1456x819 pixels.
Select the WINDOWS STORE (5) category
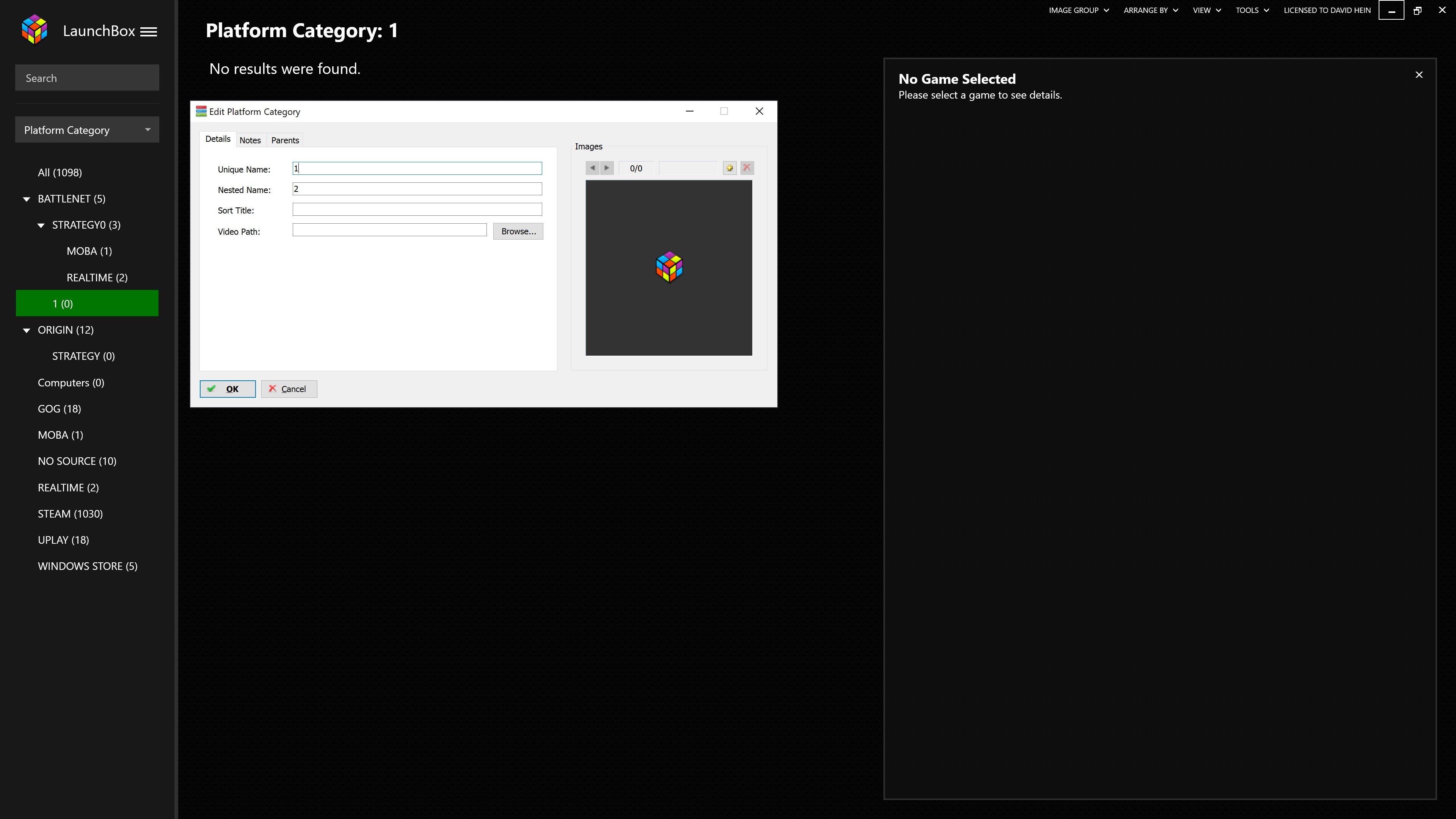(87, 566)
